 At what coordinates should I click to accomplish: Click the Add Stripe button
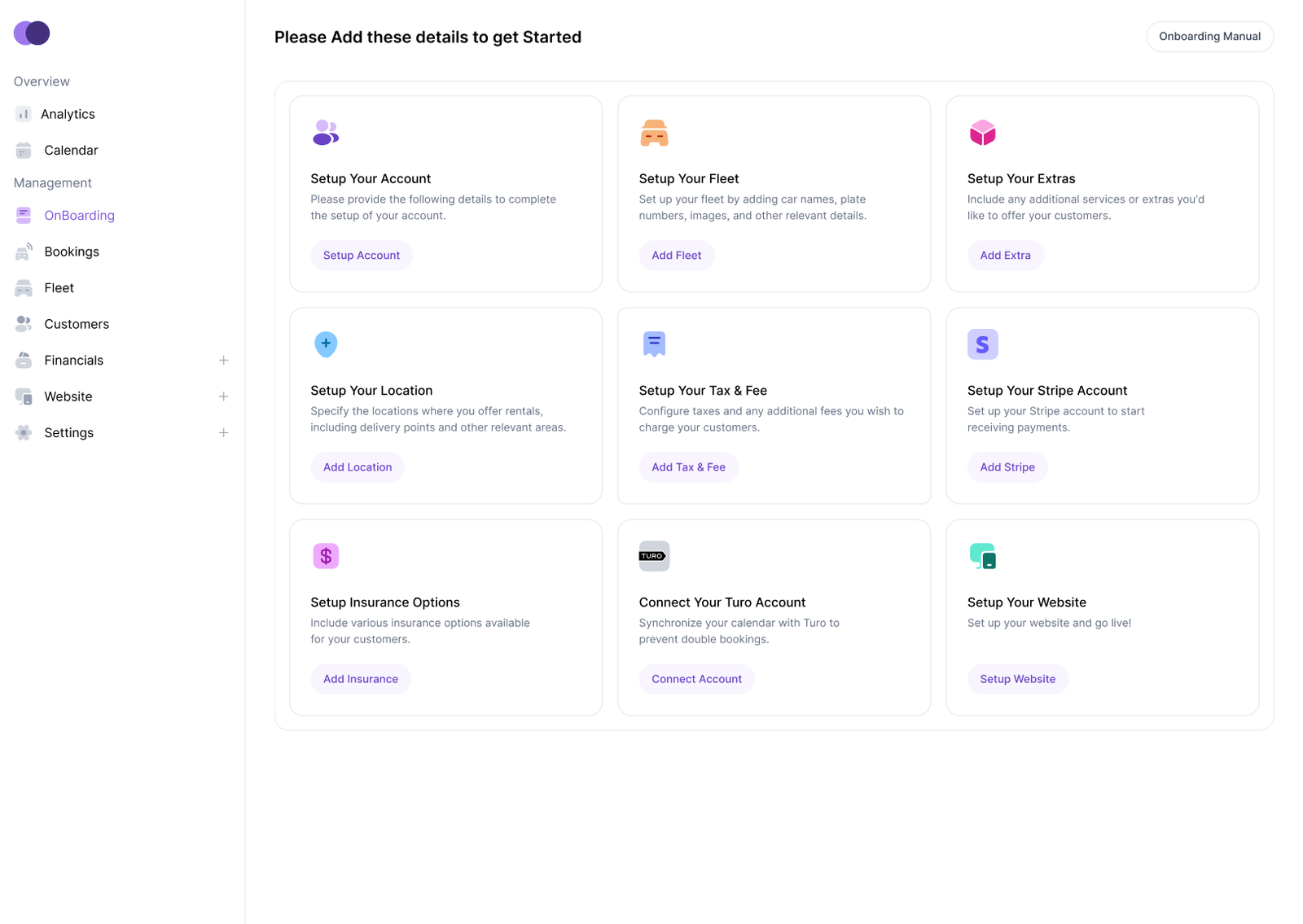(x=1007, y=467)
